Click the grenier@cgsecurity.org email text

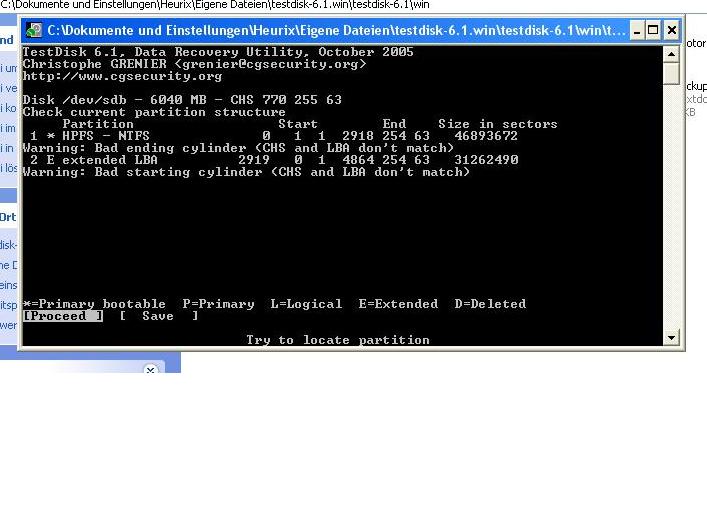(270, 64)
